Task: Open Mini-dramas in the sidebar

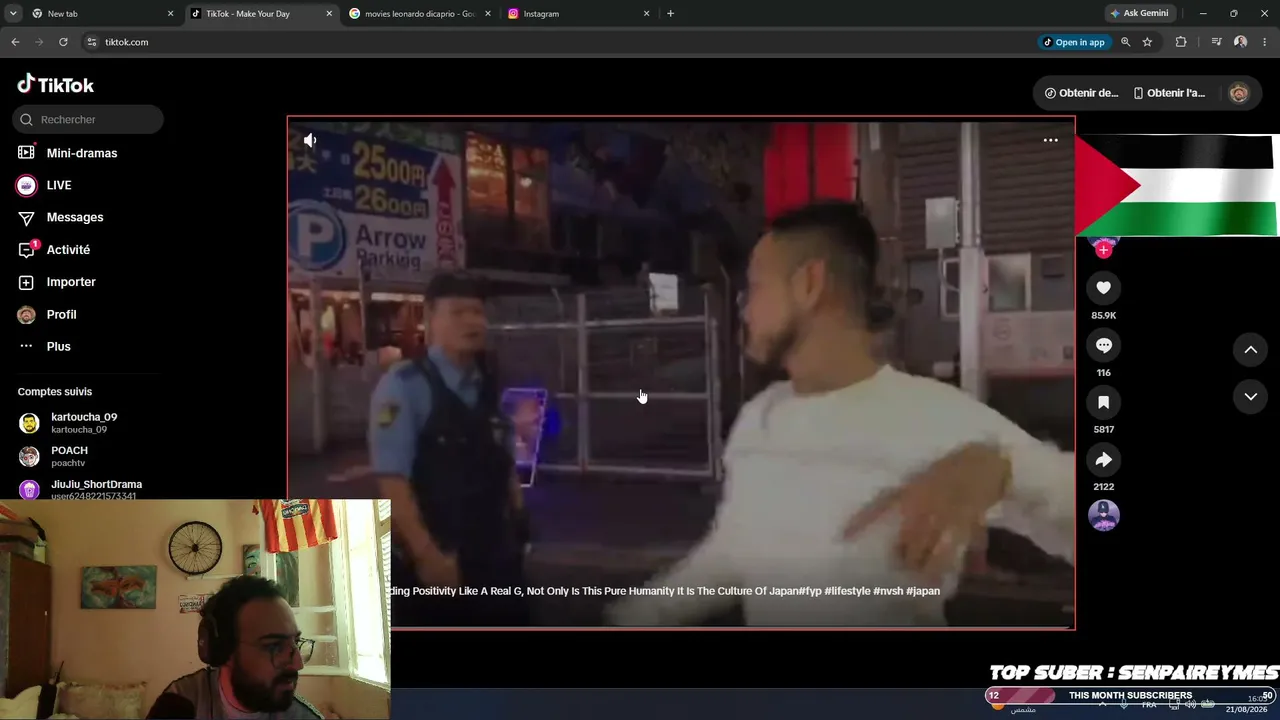Action: coord(82,153)
